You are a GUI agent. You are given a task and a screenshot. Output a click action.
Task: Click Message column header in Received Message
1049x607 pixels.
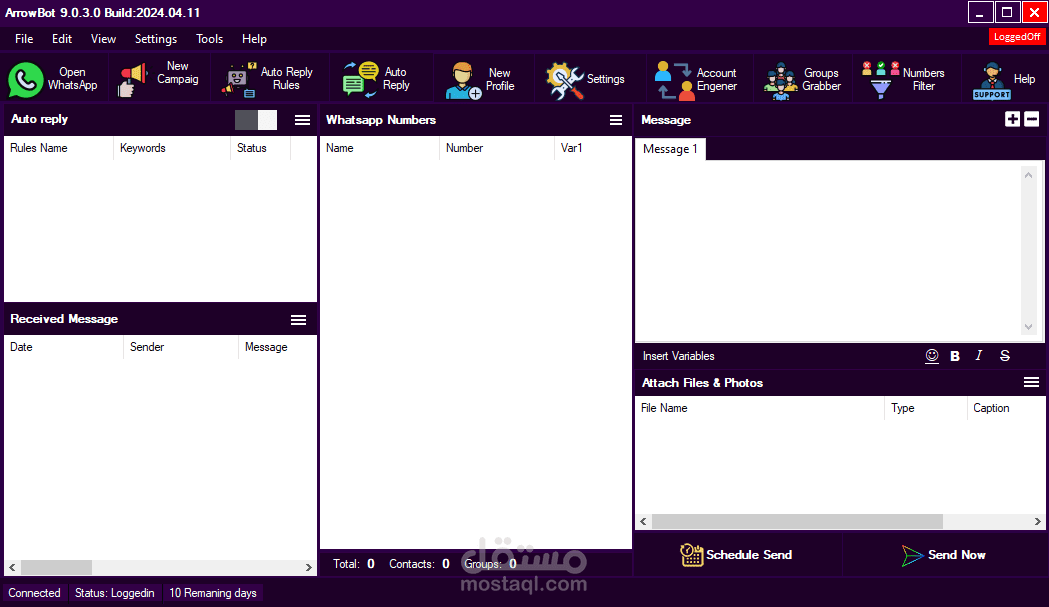277,347
